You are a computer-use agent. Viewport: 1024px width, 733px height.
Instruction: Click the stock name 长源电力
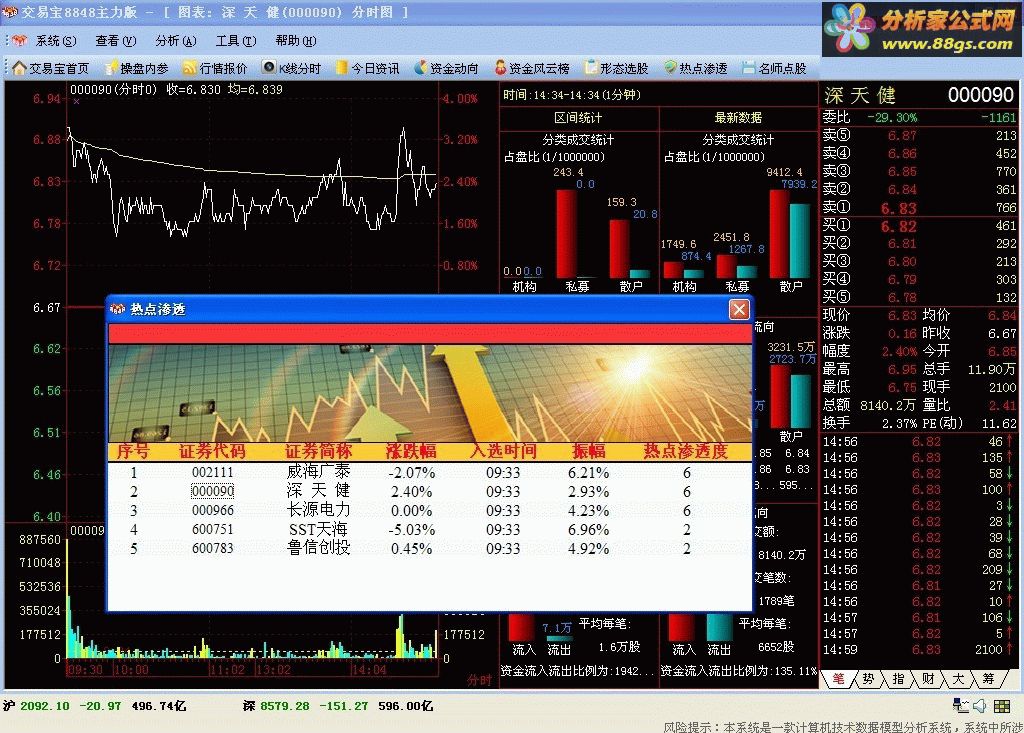click(x=319, y=510)
